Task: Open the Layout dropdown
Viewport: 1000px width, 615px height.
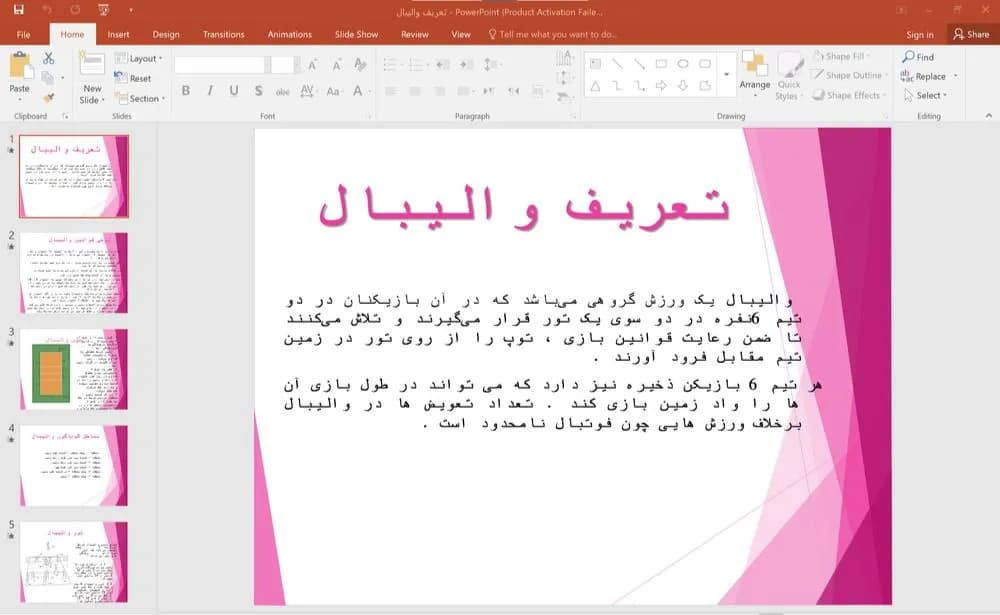Action: (138, 58)
